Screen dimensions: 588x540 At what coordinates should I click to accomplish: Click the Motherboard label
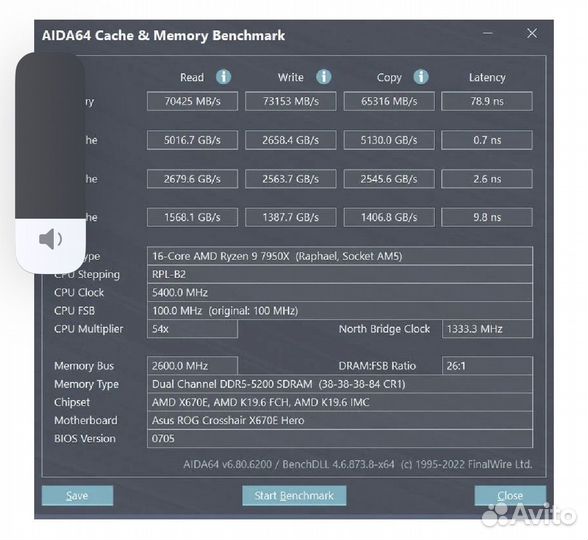[x=86, y=420]
